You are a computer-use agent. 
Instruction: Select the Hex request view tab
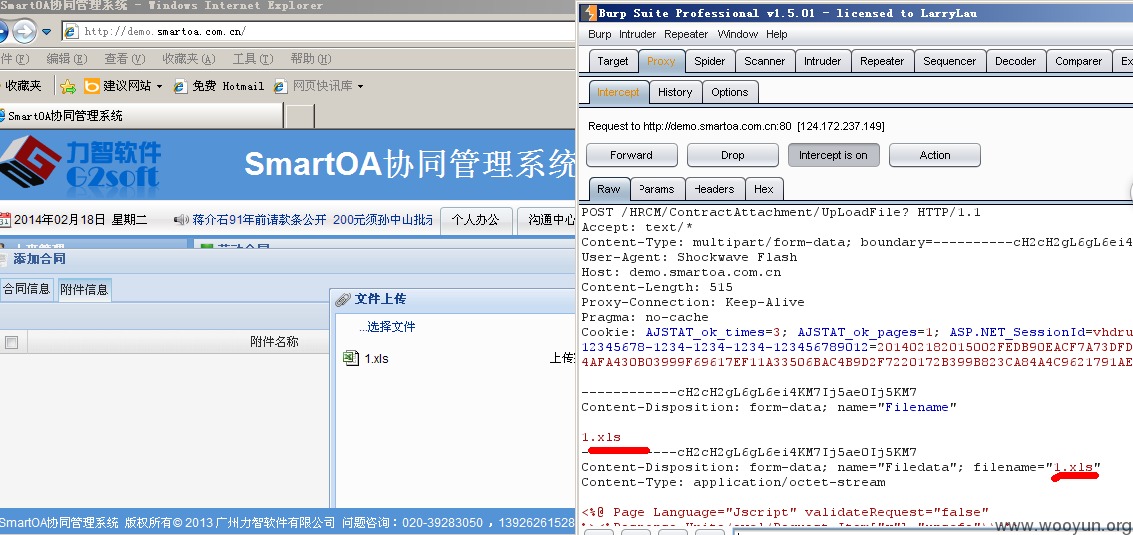coord(764,189)
